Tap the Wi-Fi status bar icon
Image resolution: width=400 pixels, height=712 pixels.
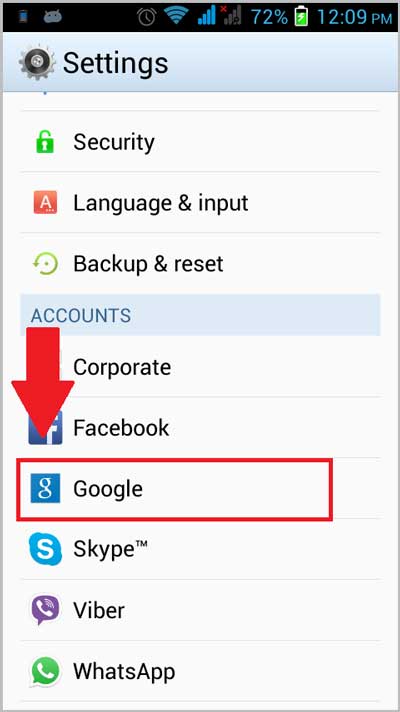click(177, 16)
